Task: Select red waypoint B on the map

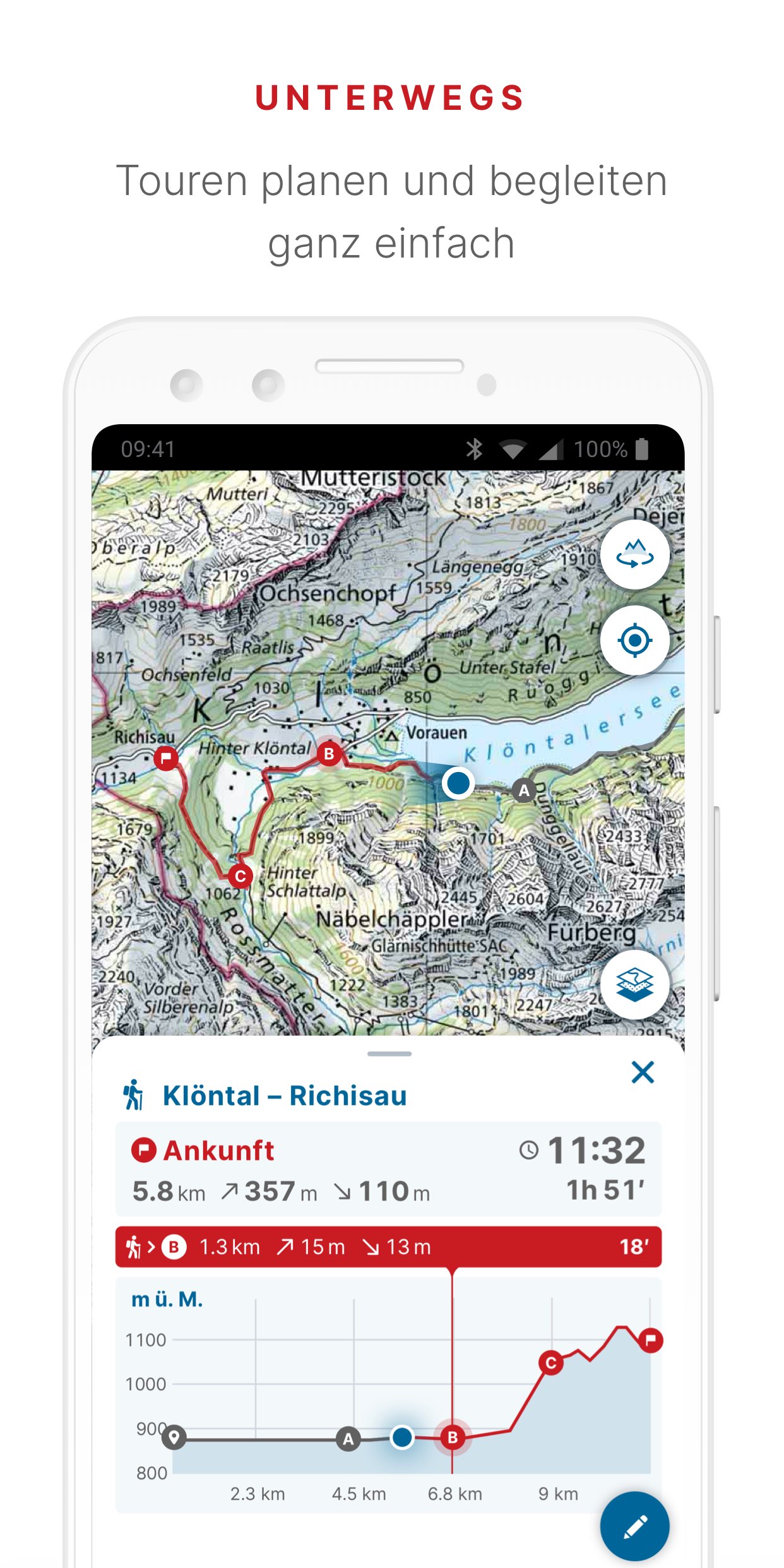Action: tap(329, 754)
